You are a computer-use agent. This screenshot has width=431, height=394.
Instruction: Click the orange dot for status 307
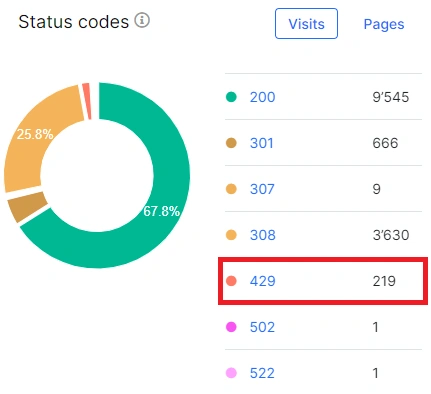231,189
